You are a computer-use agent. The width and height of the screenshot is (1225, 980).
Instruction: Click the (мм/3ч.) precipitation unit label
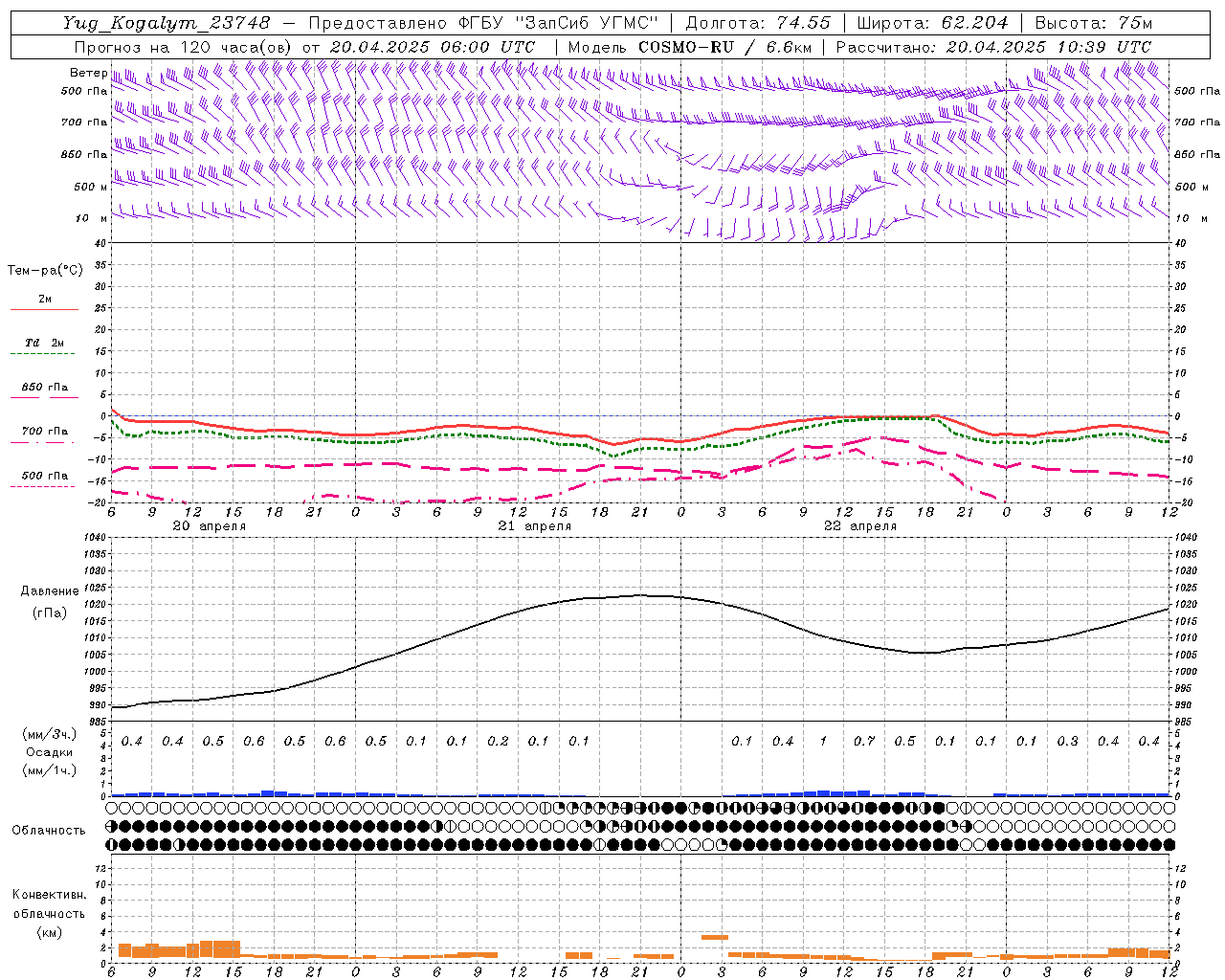click(x=49, y=734)
